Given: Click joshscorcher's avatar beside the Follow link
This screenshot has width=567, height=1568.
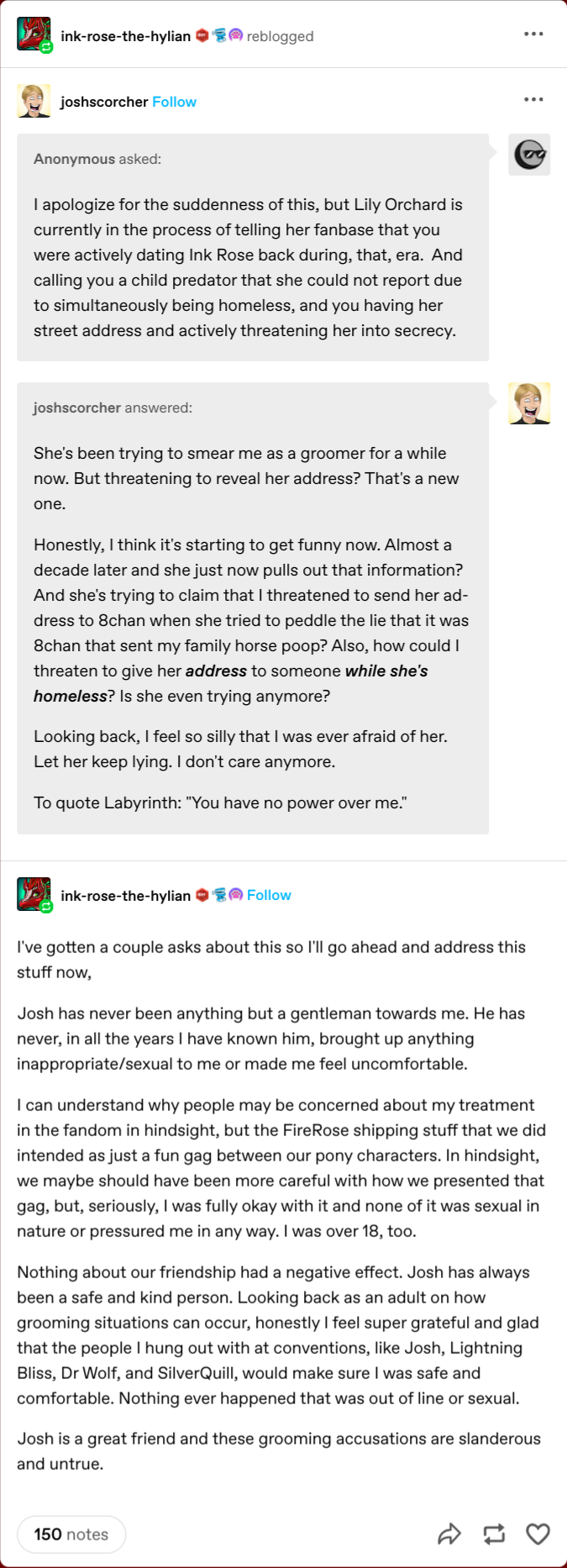Looking at the screenshot, I should coord(34,101).
